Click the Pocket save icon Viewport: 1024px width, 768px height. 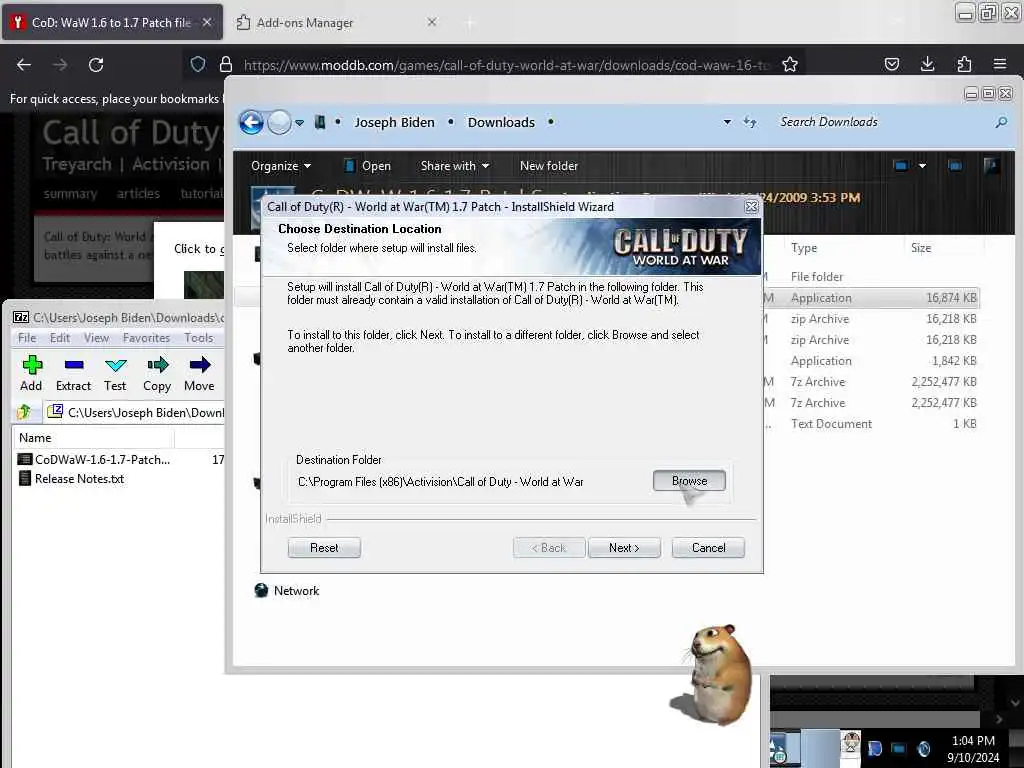click(891, 64)
